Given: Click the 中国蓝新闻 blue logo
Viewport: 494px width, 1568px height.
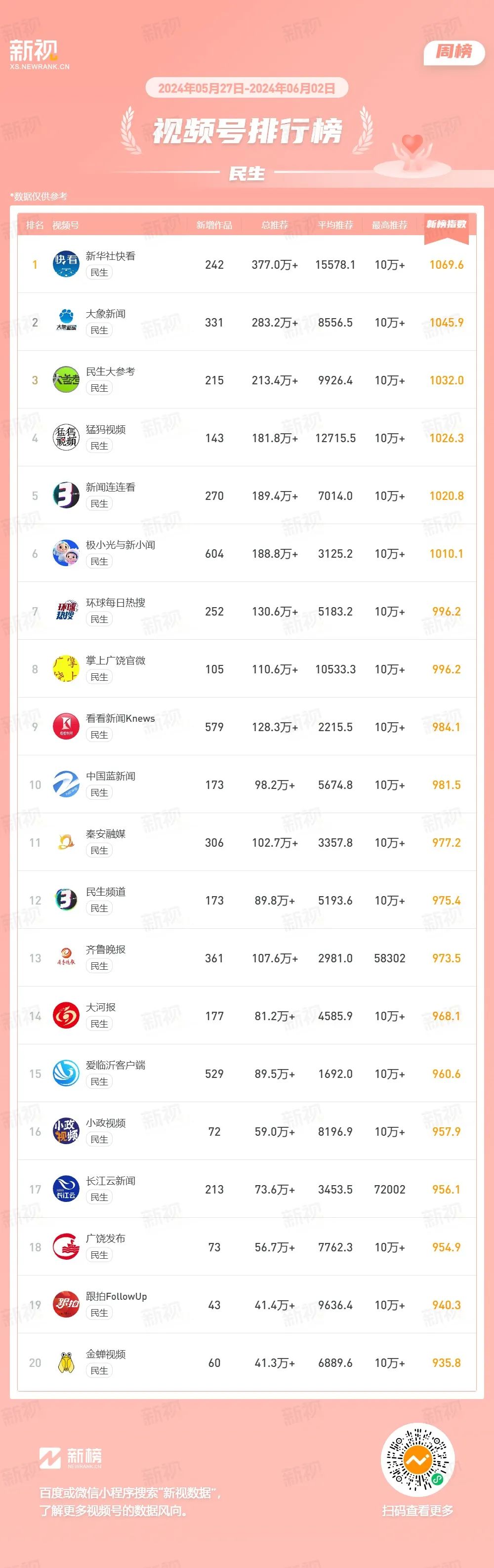Looking at the screenshot, I should 66,784.
